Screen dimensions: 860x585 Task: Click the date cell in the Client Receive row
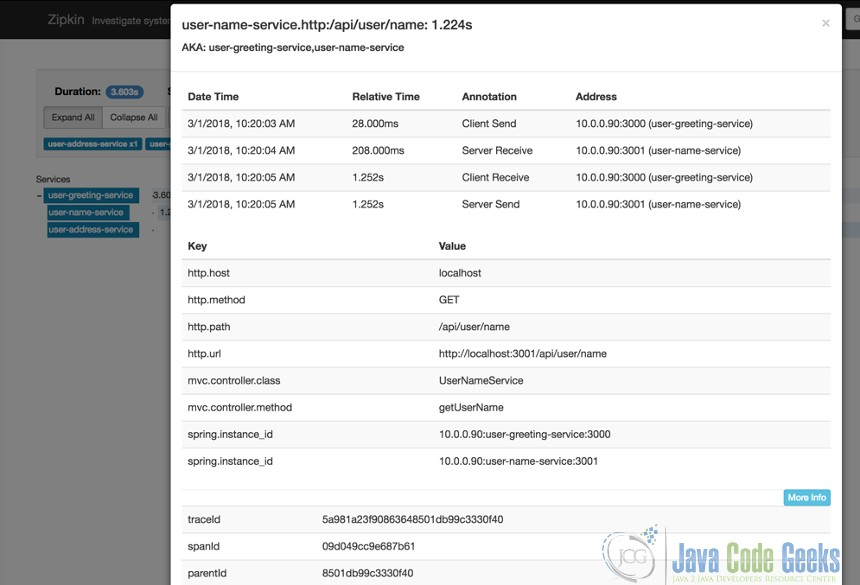(x=241, y=177)
